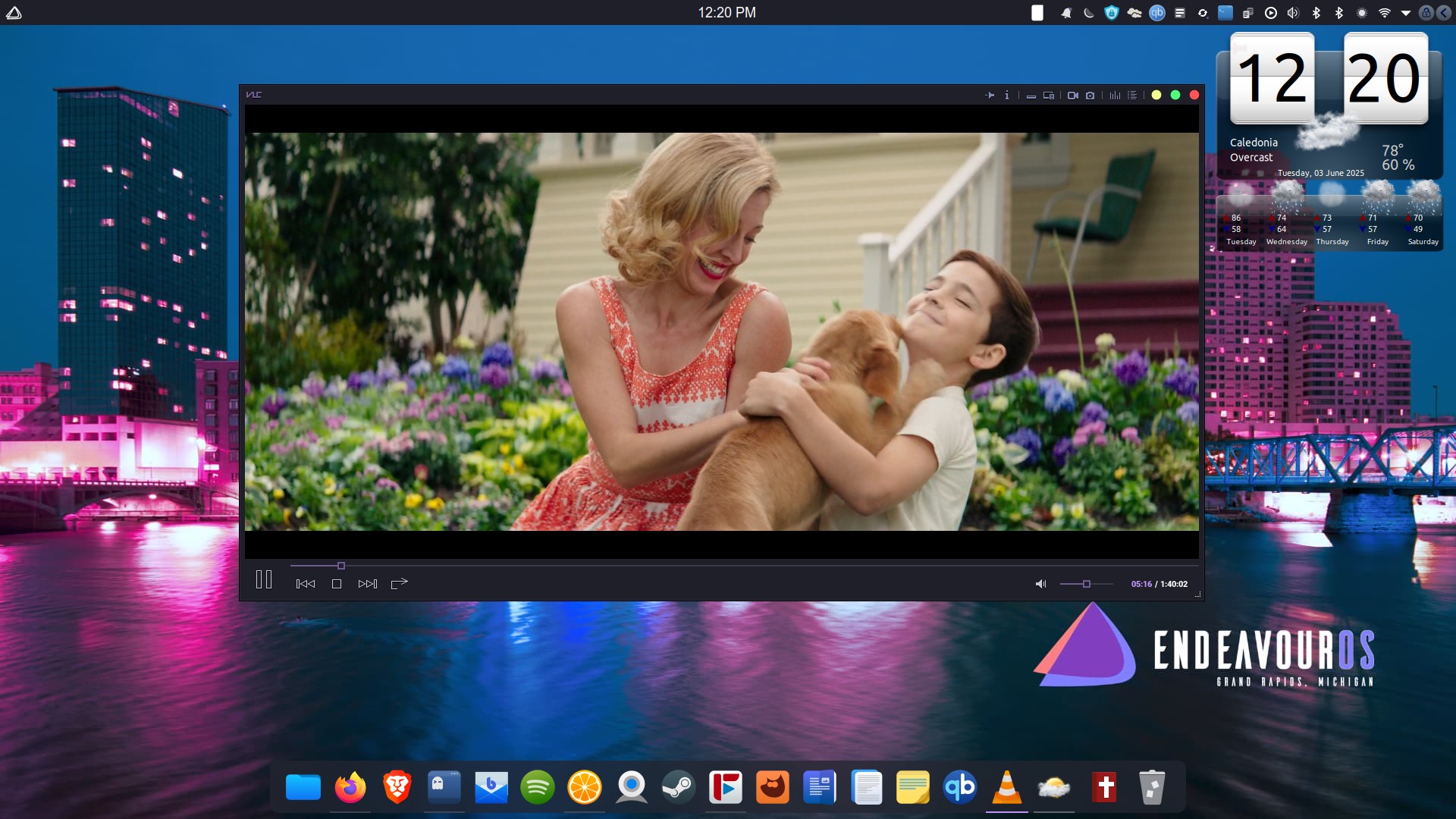Open the word processor dock icon
Image resolution: width=1456 pixels, height=819 pixels.
click(x=820, y=787)
